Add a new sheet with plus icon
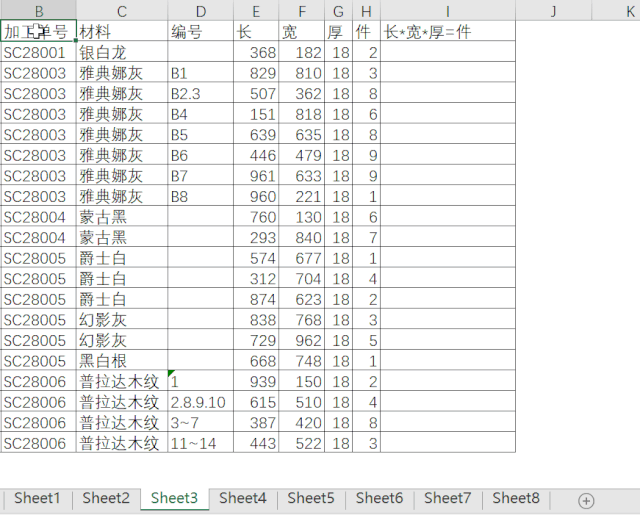 (586, 501)
